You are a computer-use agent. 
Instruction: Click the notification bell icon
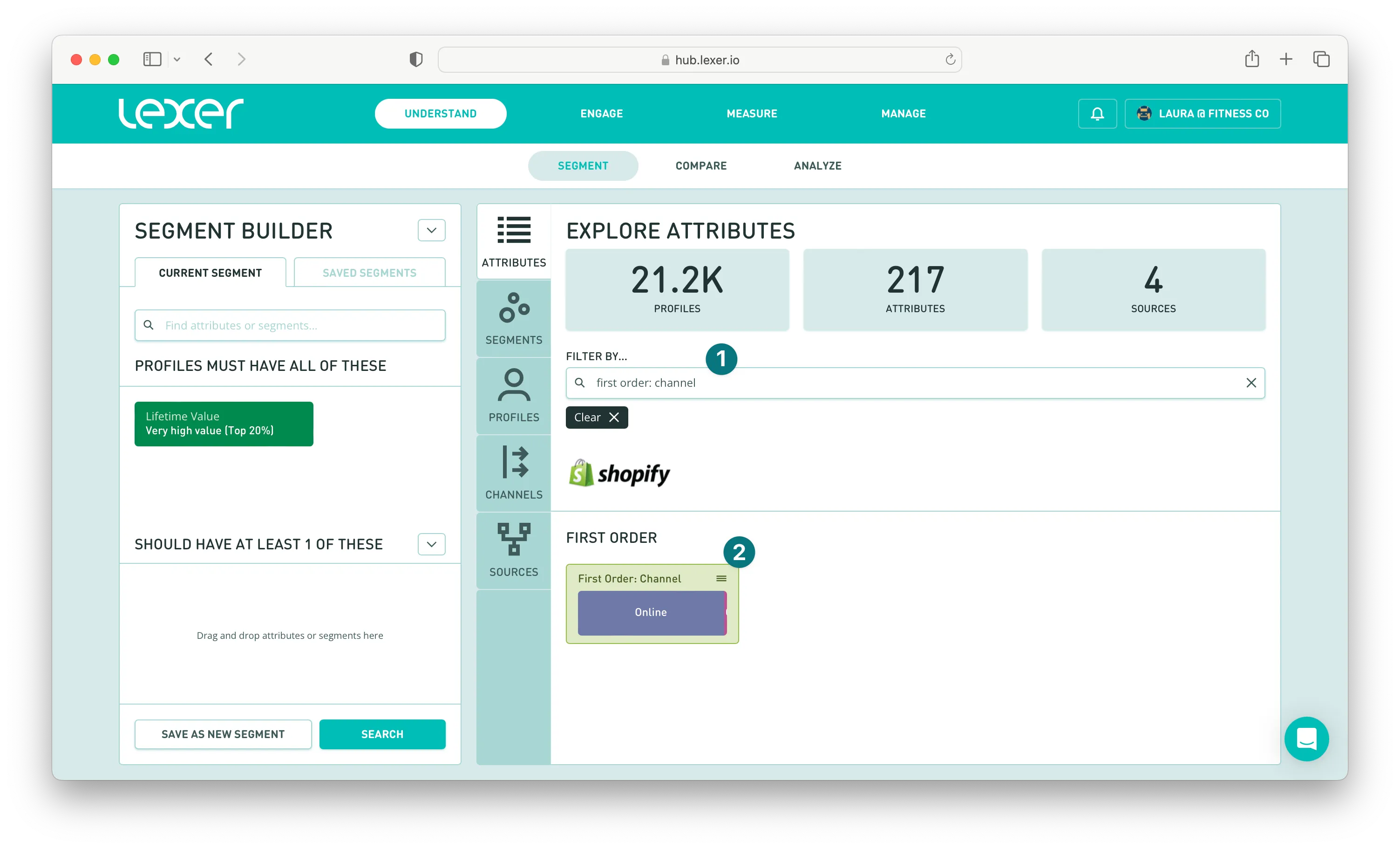click(1097, 114)
